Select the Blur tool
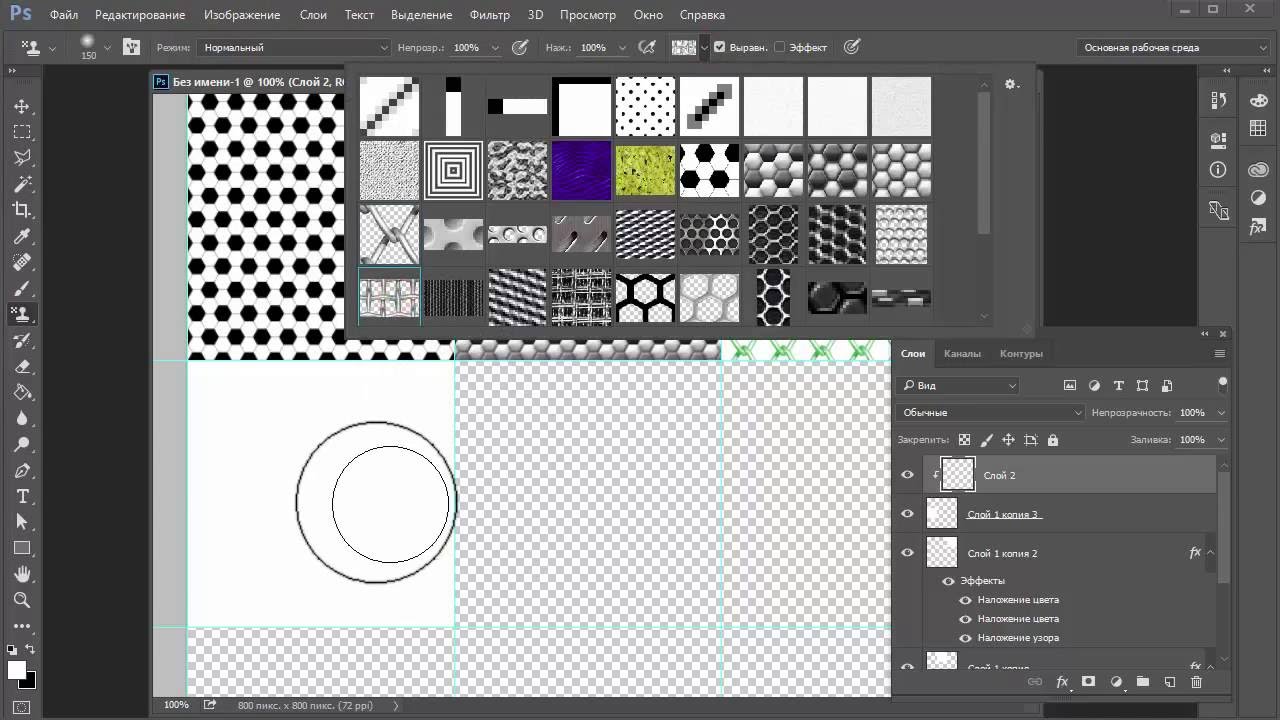 point(22,418)
